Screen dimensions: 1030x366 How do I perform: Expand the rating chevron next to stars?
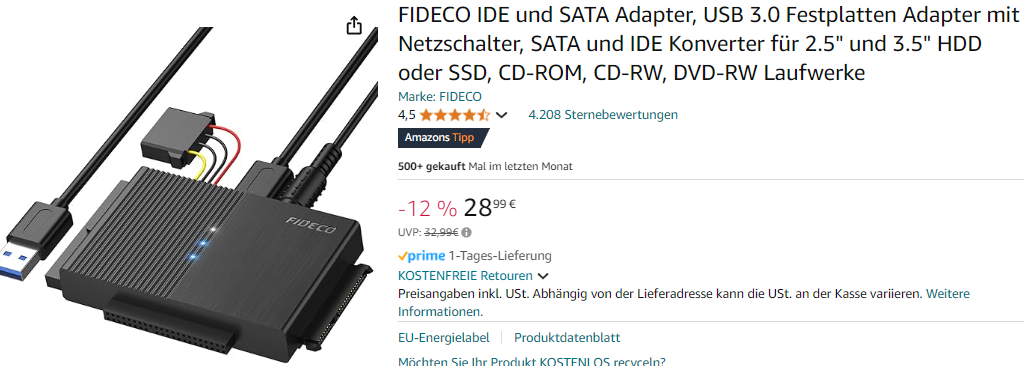click(501, 116)
